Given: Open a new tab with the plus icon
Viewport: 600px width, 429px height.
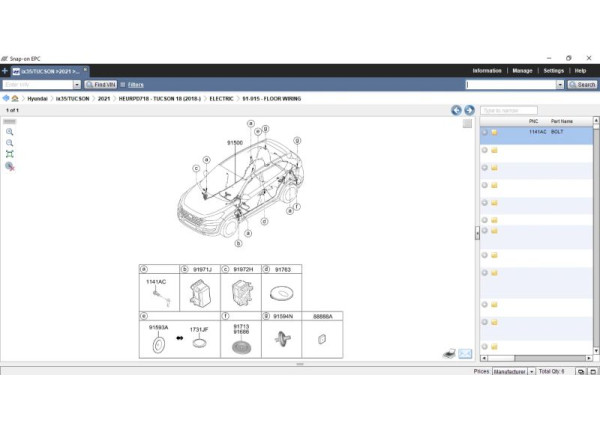Looking at the screenshot, I should coord(5,71).
